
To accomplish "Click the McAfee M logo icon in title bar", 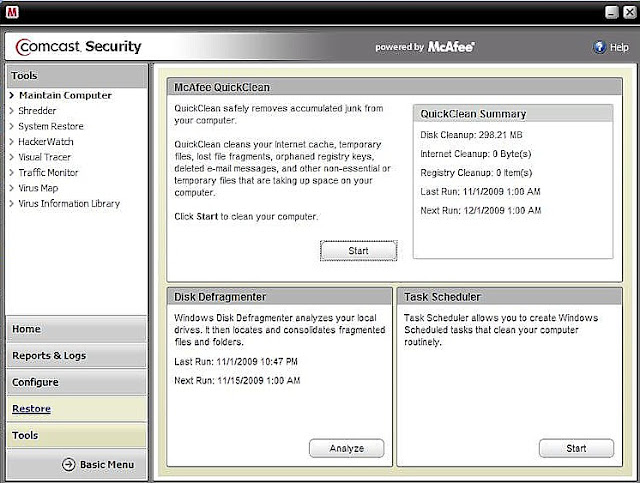I will (12, 12).
